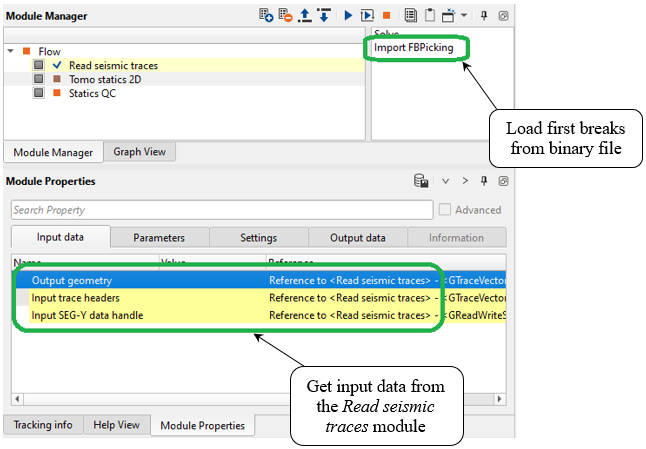Click the save database icon in Module Properties
646x449 pixels.
coord(422,181)
